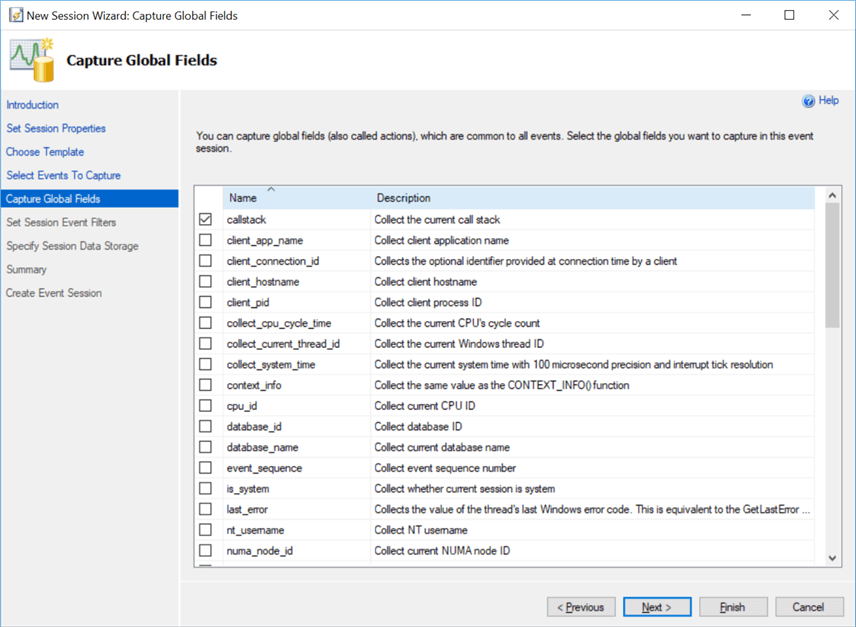
Task: Select 'Collect the current CPU's cycle count'
Action: tap(457, 323)
